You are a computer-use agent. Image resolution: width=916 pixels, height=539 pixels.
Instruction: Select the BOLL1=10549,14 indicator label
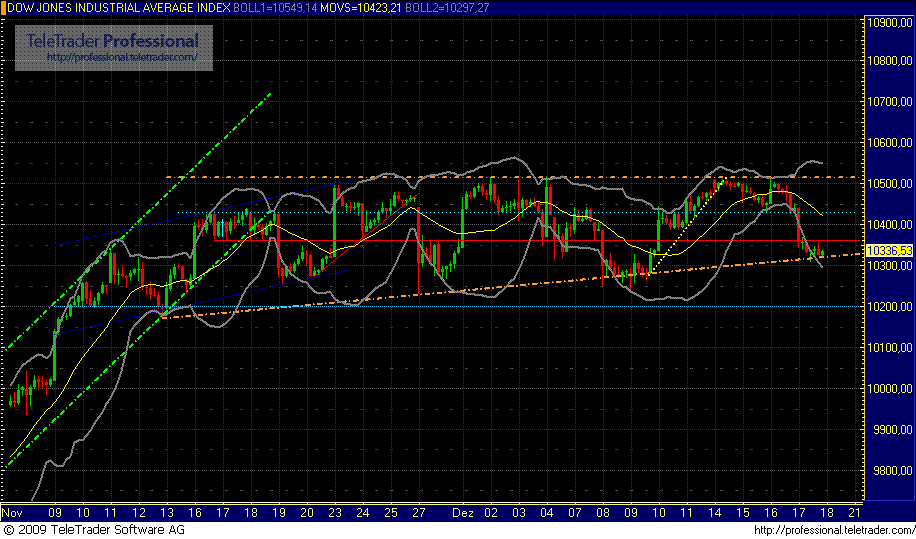[275, 8]
